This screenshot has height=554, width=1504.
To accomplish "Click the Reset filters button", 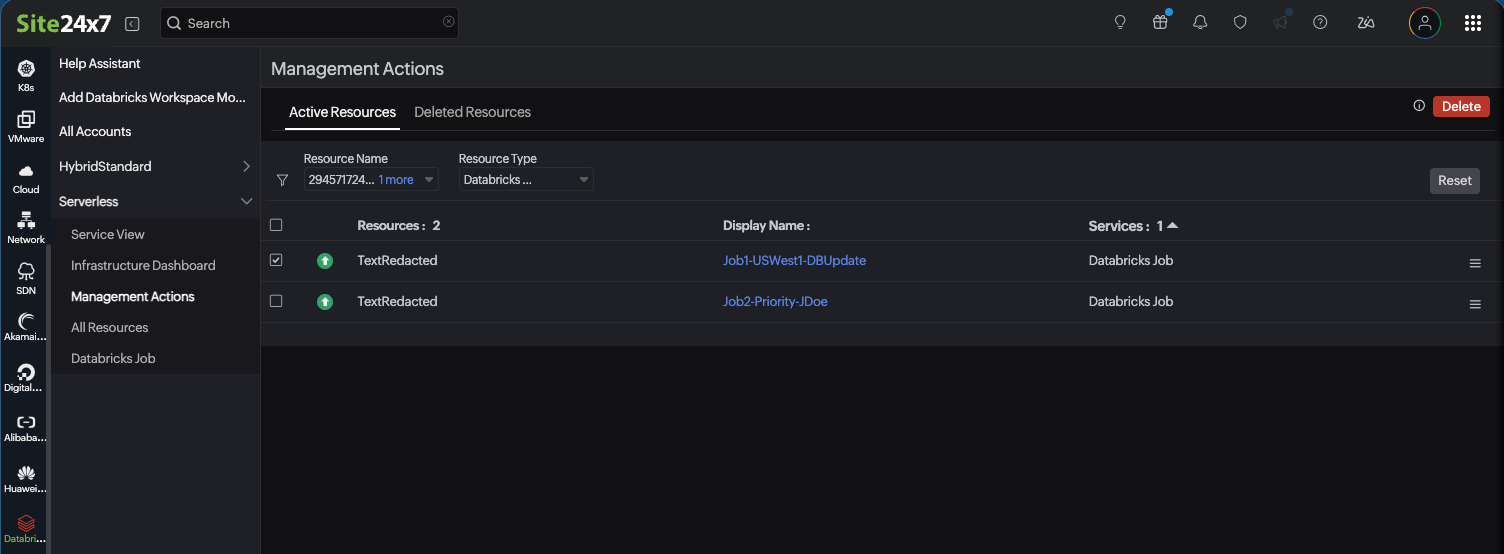I will (x=1455, y=180).
